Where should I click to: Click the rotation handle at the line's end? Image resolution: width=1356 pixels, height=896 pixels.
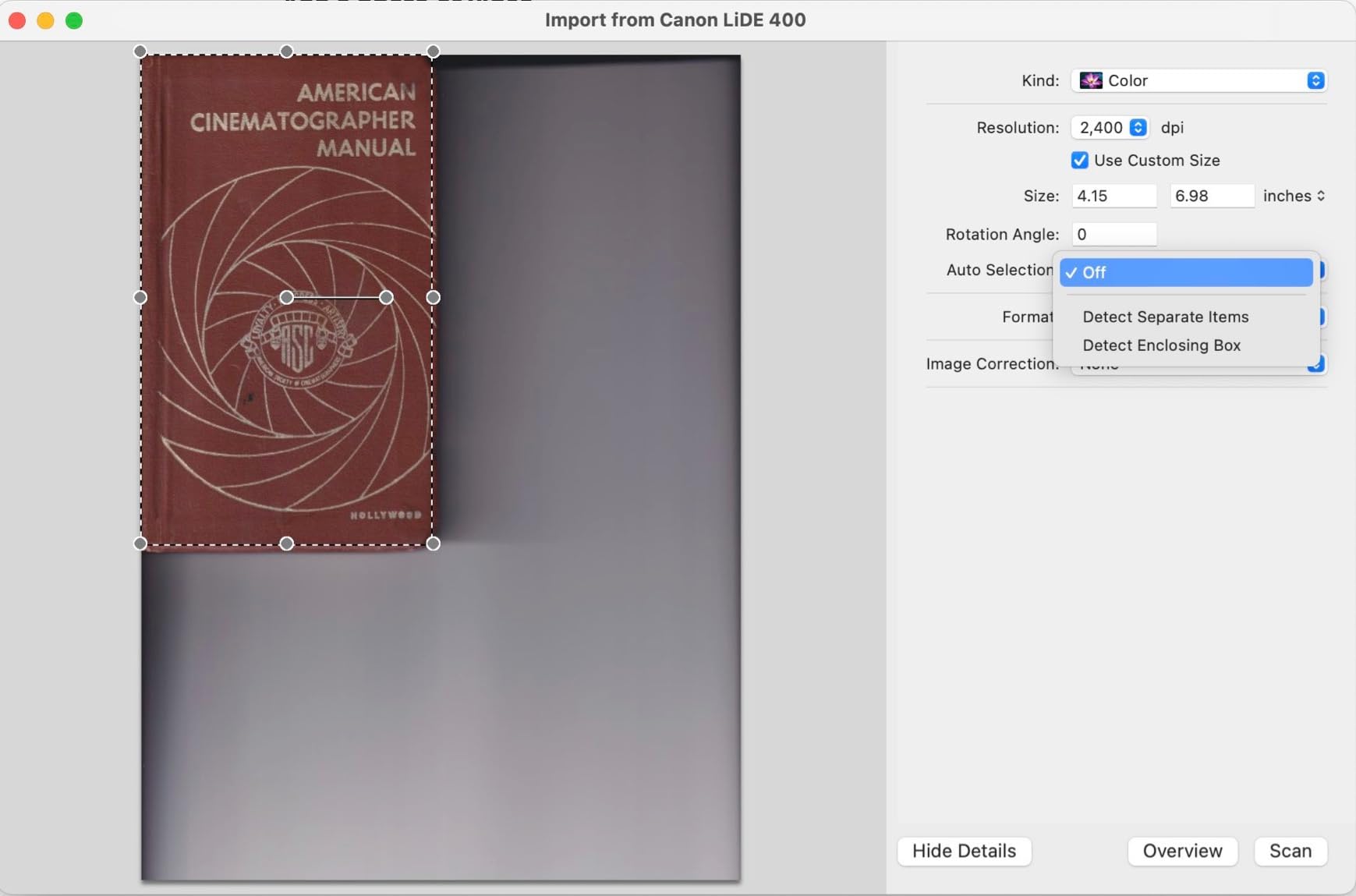(x=386, y=297)
